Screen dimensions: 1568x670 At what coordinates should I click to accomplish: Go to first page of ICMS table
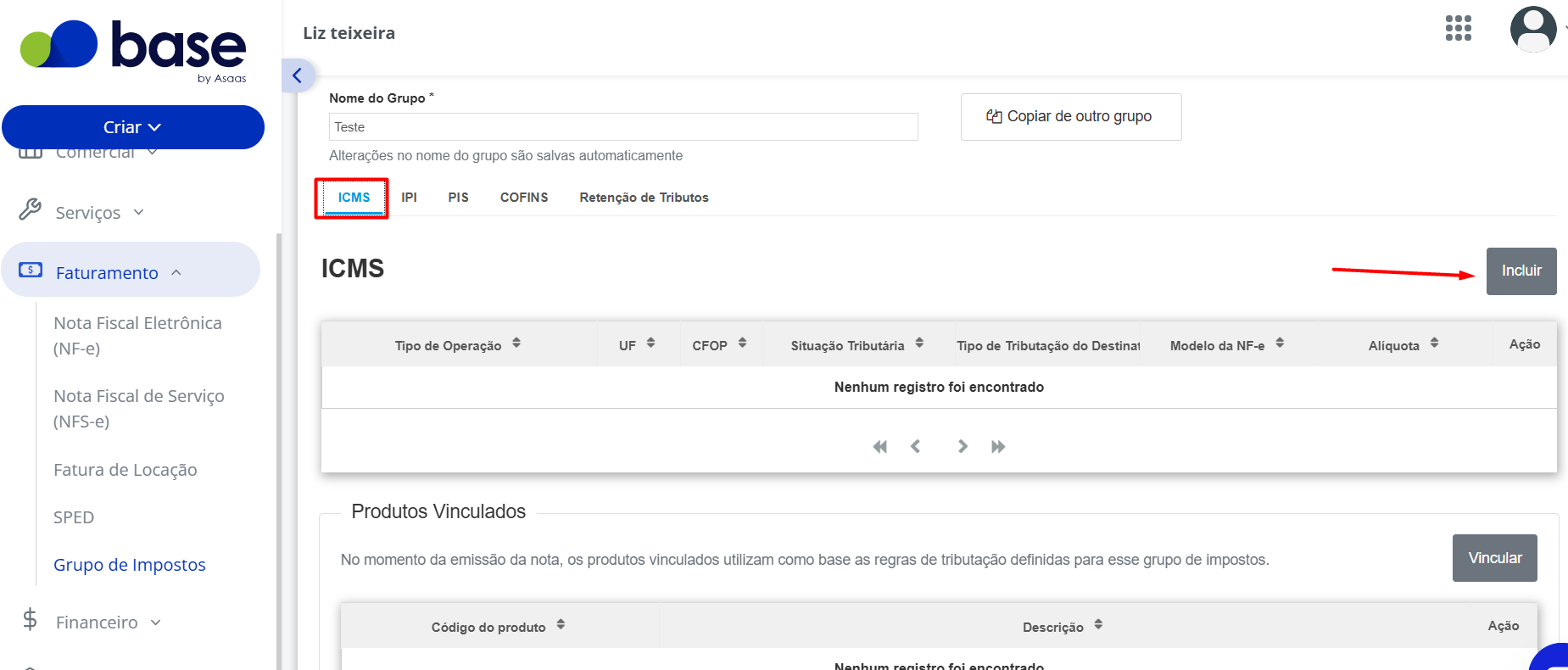pos(880,446)
